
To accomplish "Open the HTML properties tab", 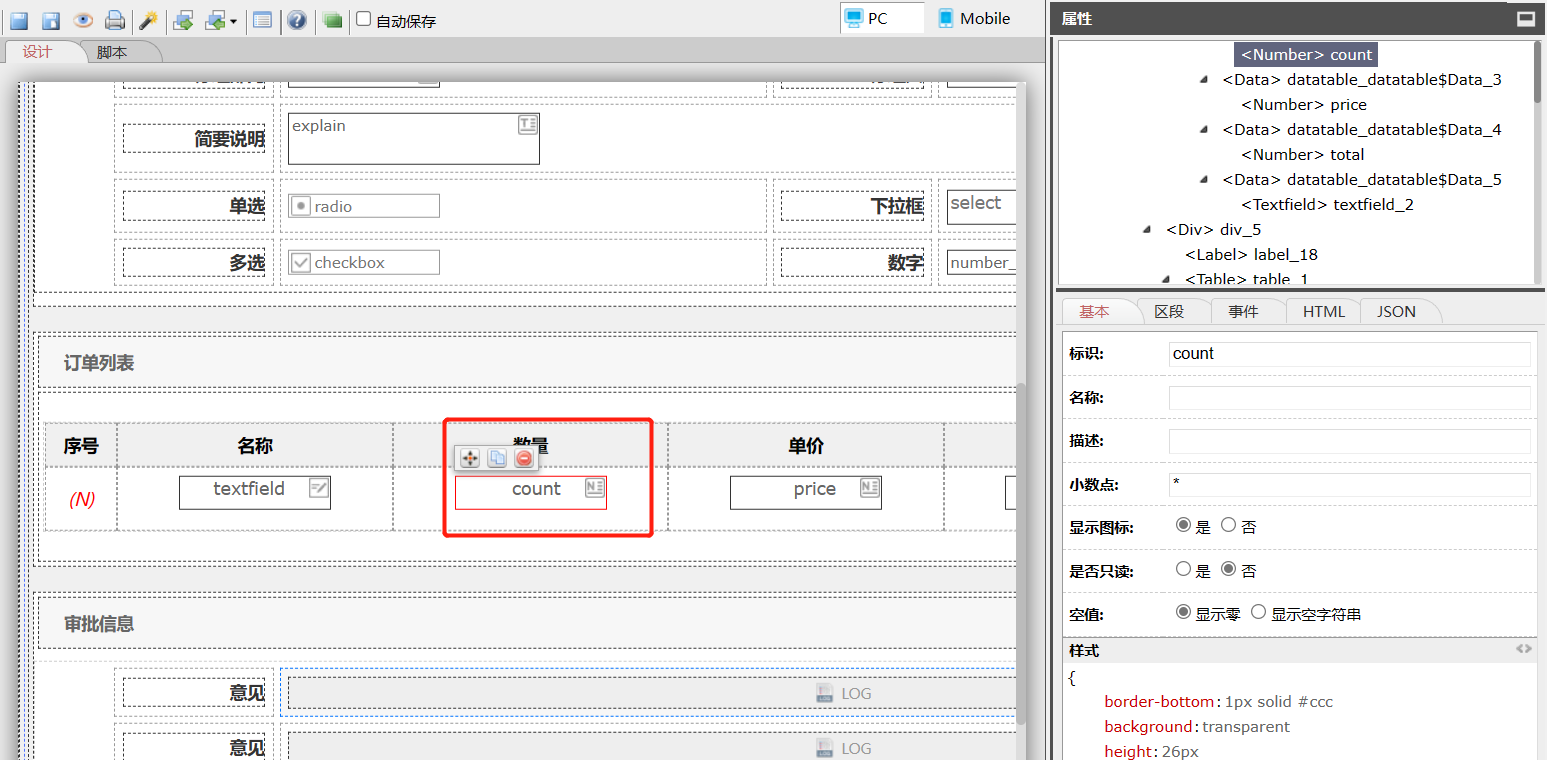I will (1324, 311).
